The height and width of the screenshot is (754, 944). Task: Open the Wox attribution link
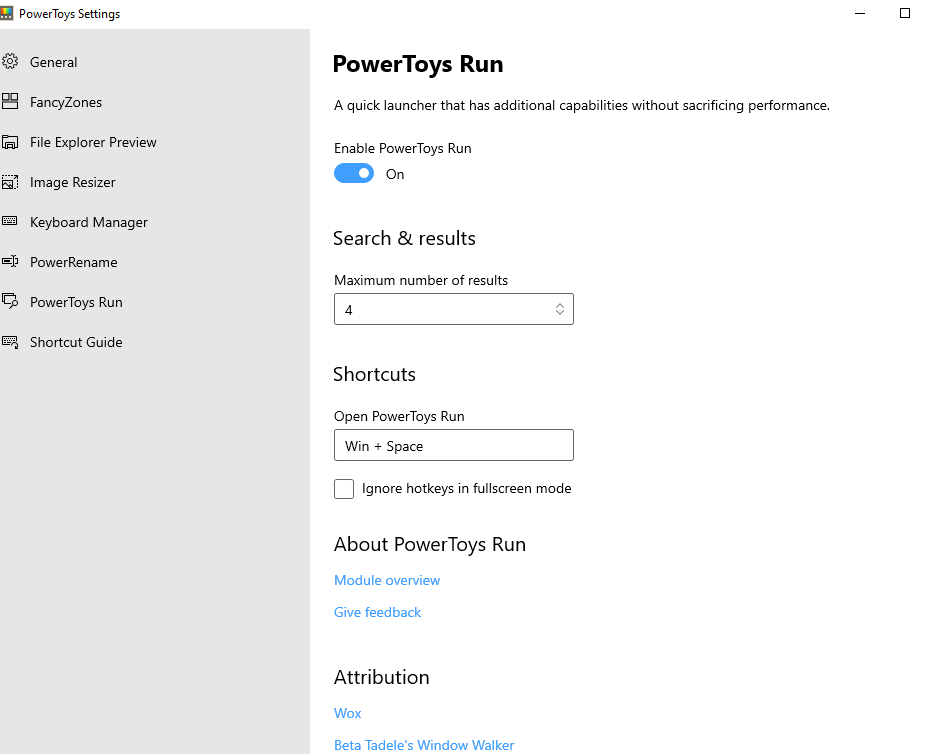click(x=347, y=713)
